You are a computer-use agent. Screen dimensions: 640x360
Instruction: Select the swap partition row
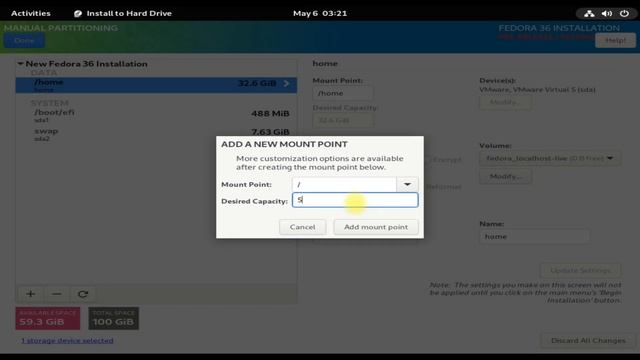coord(156,134)
